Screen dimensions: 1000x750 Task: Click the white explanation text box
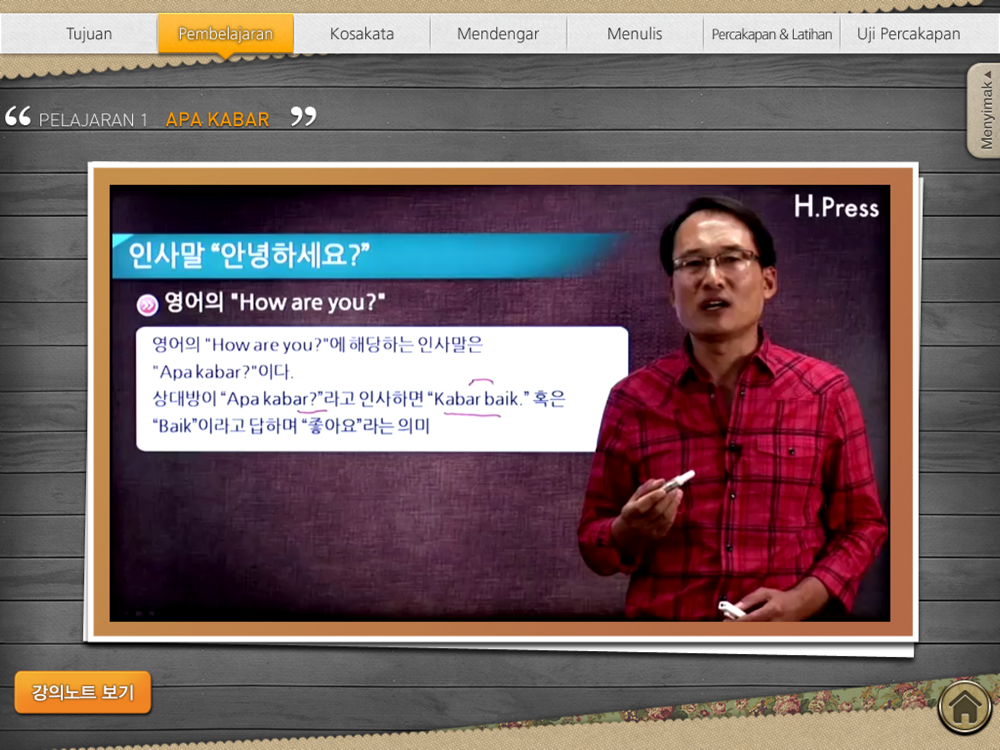coord(382,389)
